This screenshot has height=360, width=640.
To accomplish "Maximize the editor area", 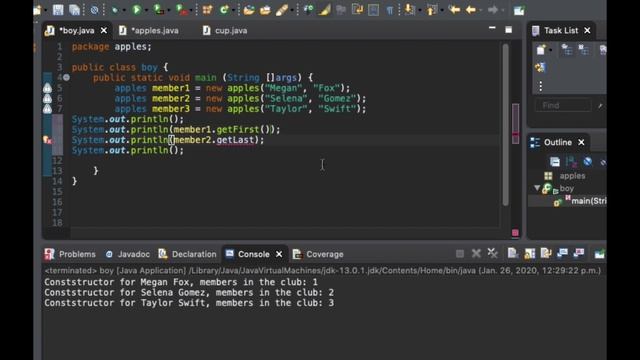I will coord(508,30).
